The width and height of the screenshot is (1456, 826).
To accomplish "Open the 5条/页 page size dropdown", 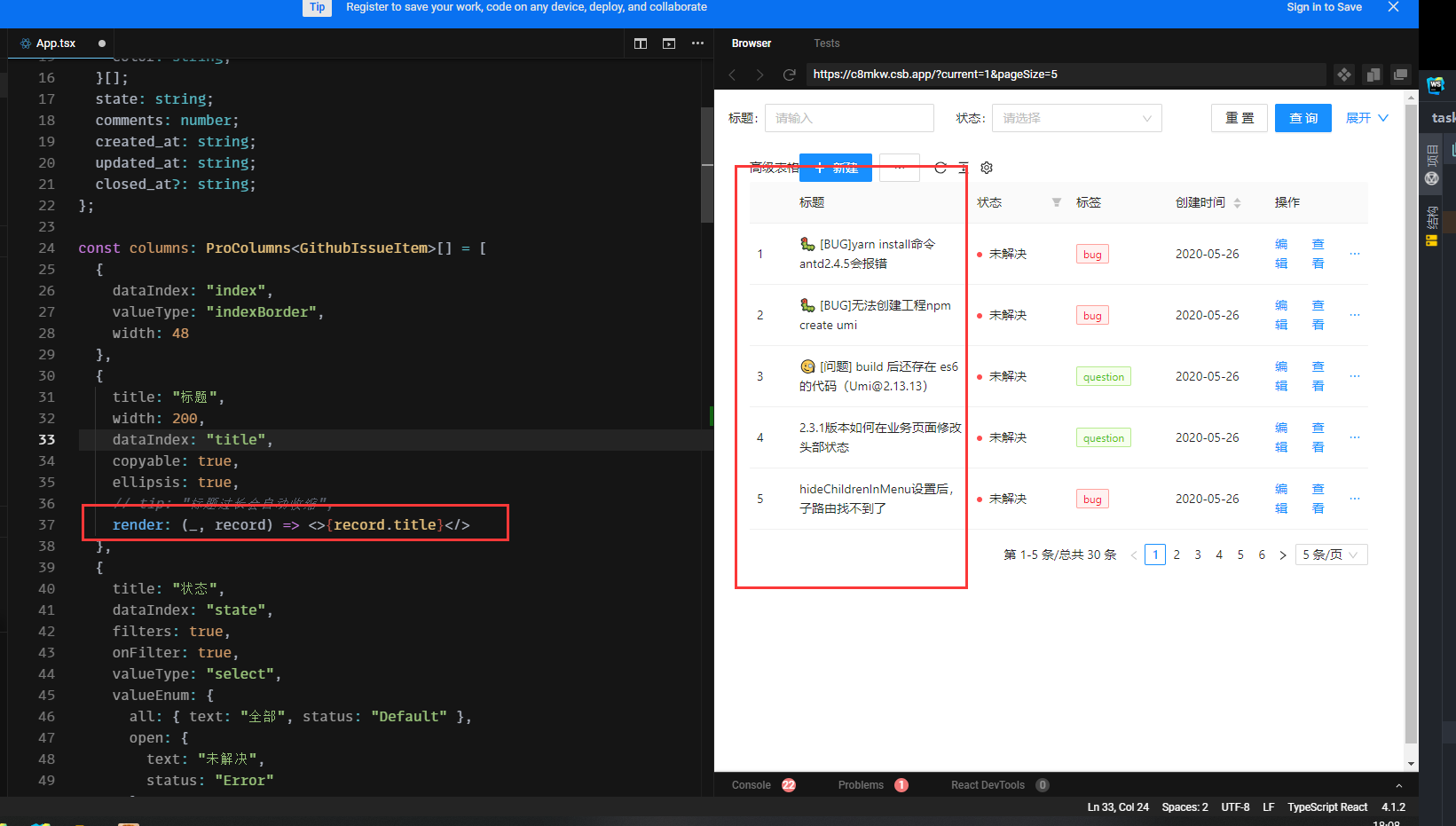I will coord(1331,554).
